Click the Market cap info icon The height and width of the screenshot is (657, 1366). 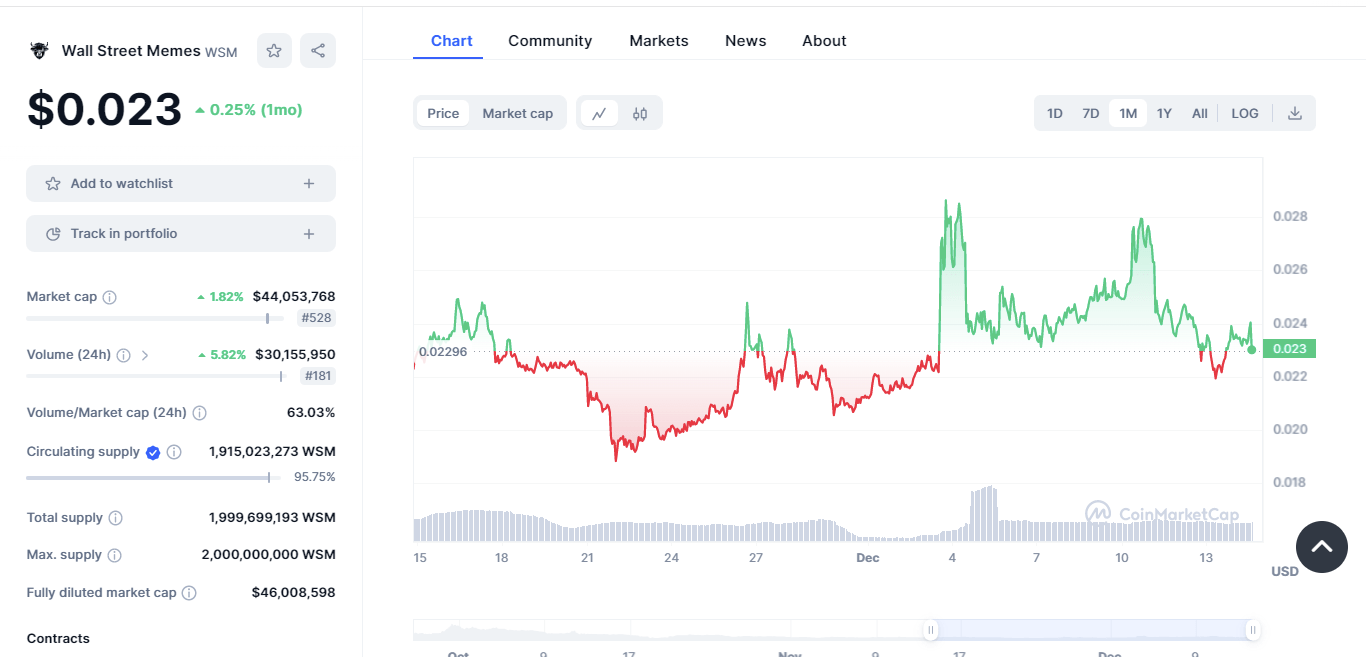pyautogui.click(x=110, y=297)
